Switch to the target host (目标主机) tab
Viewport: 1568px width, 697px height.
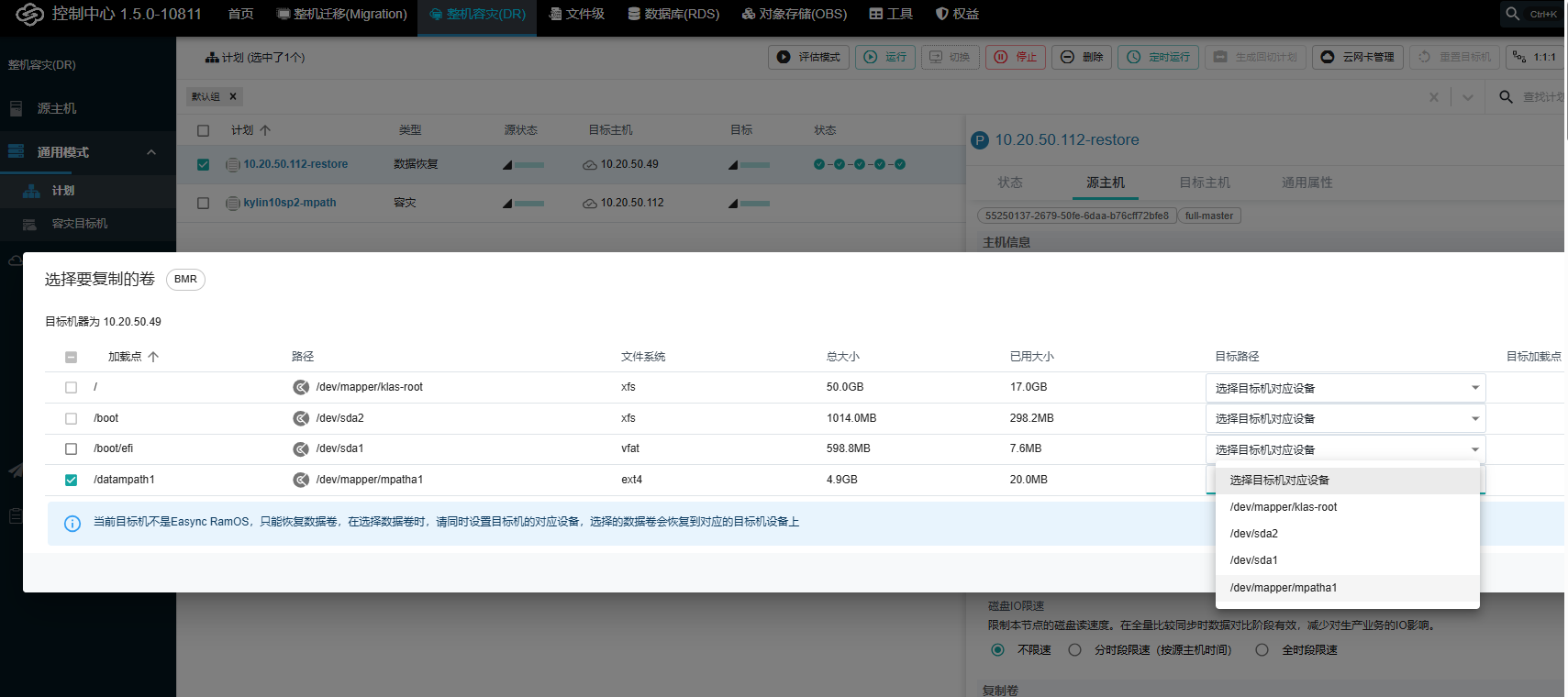click(x=1204, y=183)
